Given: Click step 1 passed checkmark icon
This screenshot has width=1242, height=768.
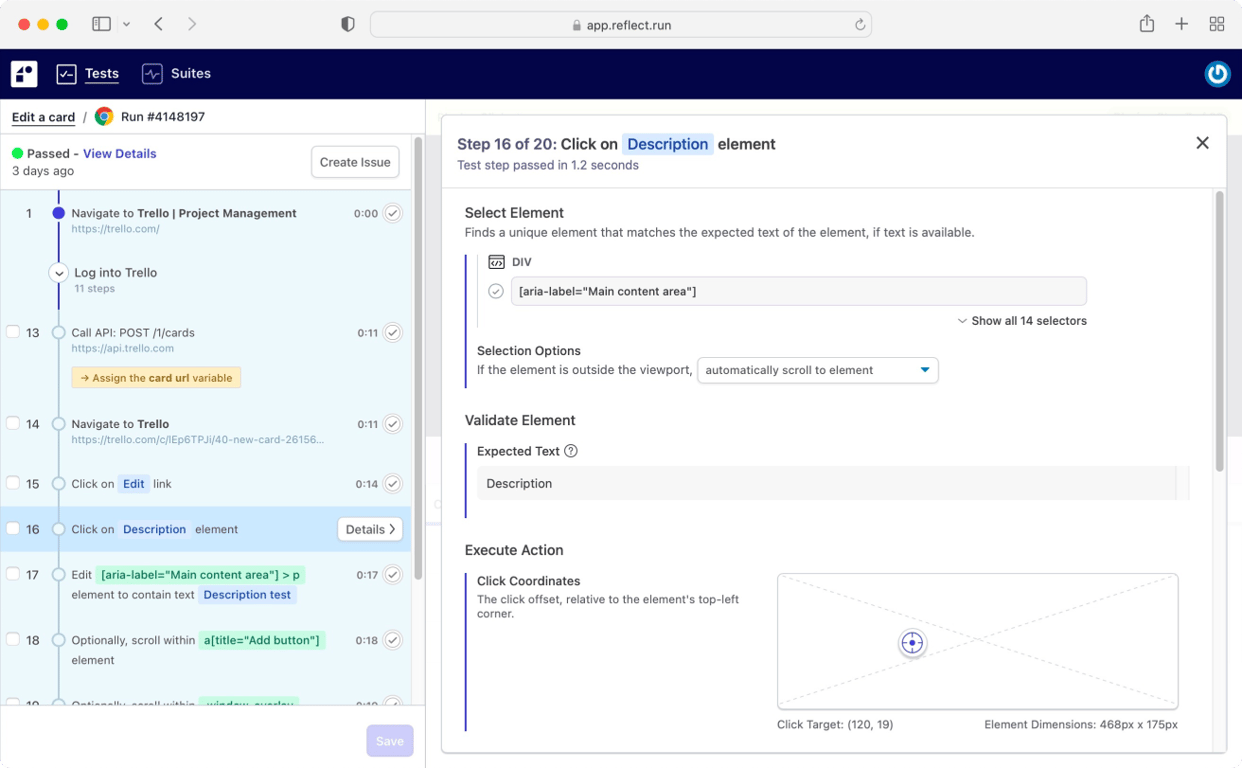Looking at the screenshot, I should (x=393, y=213).
